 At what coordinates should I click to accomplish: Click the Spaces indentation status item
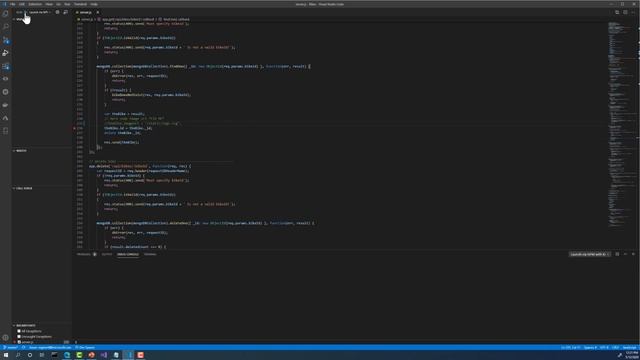(x=590, y=347)
